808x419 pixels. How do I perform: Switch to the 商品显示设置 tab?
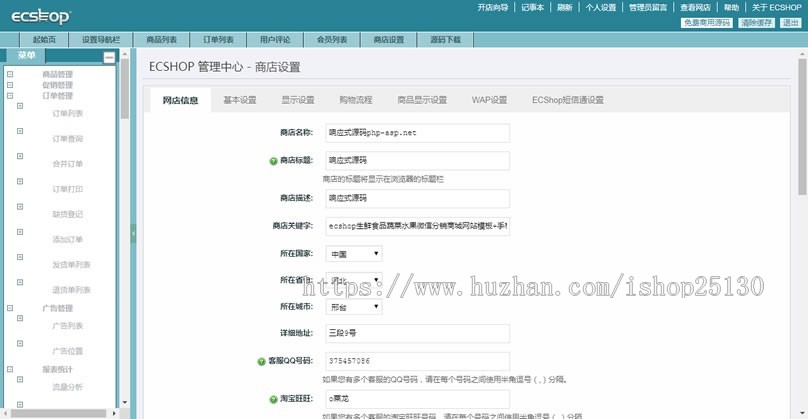(x=422, y=100)
